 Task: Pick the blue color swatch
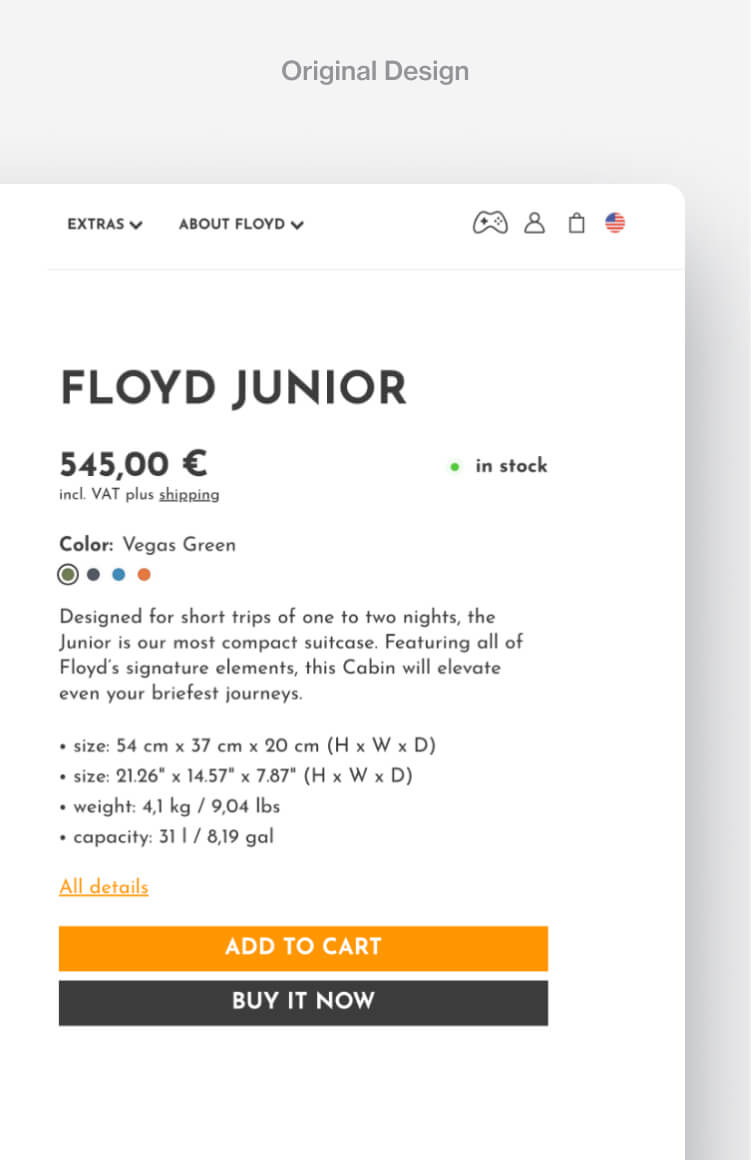click(119, 575)
